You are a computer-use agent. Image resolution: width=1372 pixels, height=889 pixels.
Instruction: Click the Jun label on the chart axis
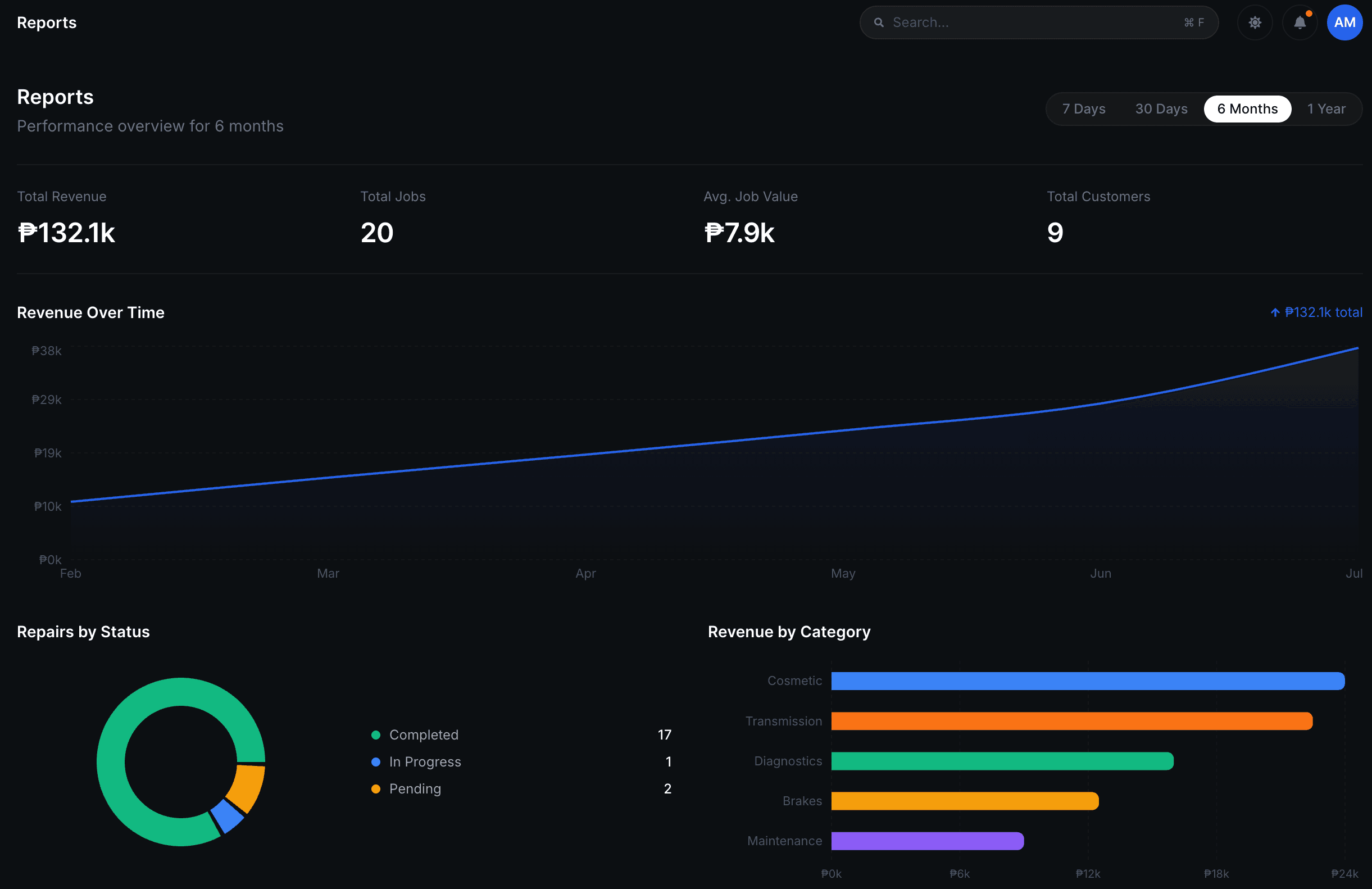pyautogui.click(x=1100, y=573)
